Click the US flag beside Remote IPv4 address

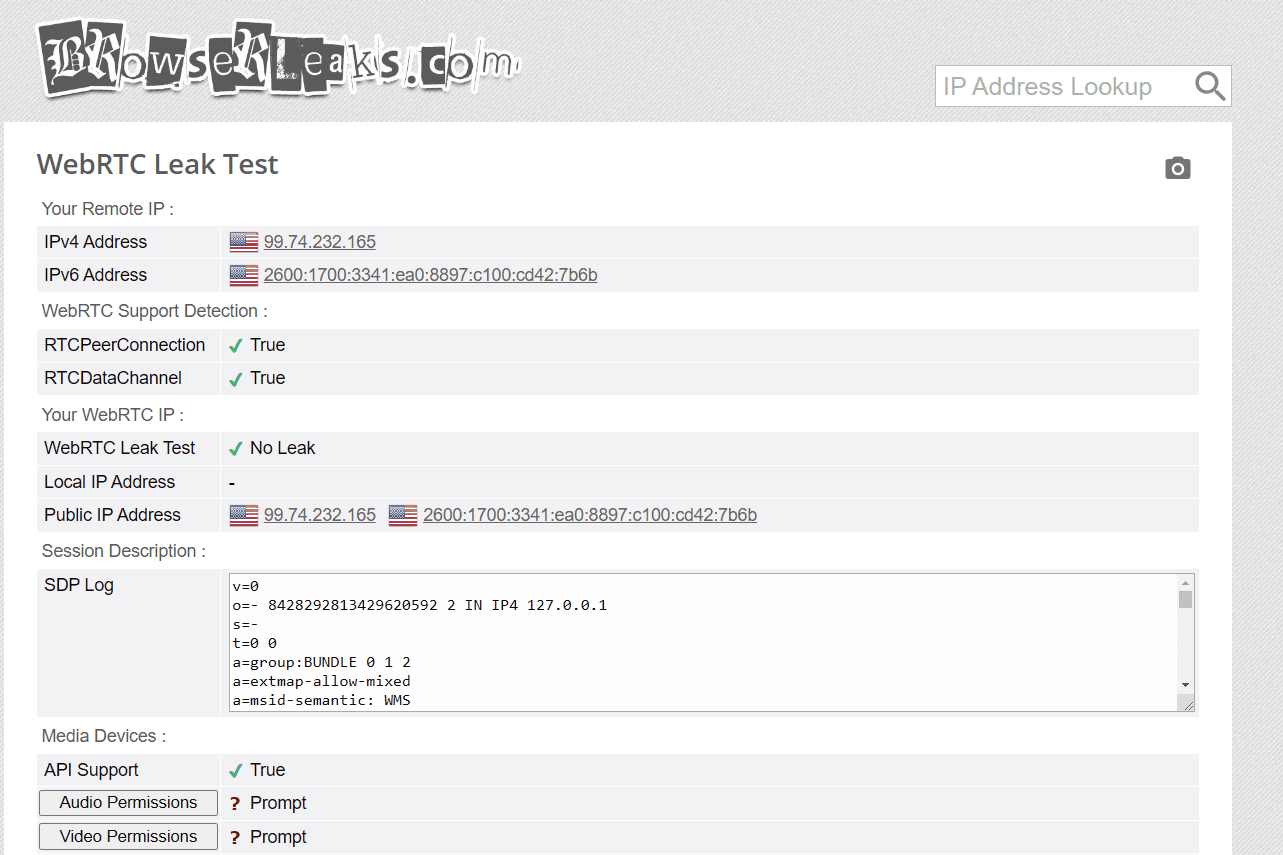pyautogui.click(x=244, y=242)
